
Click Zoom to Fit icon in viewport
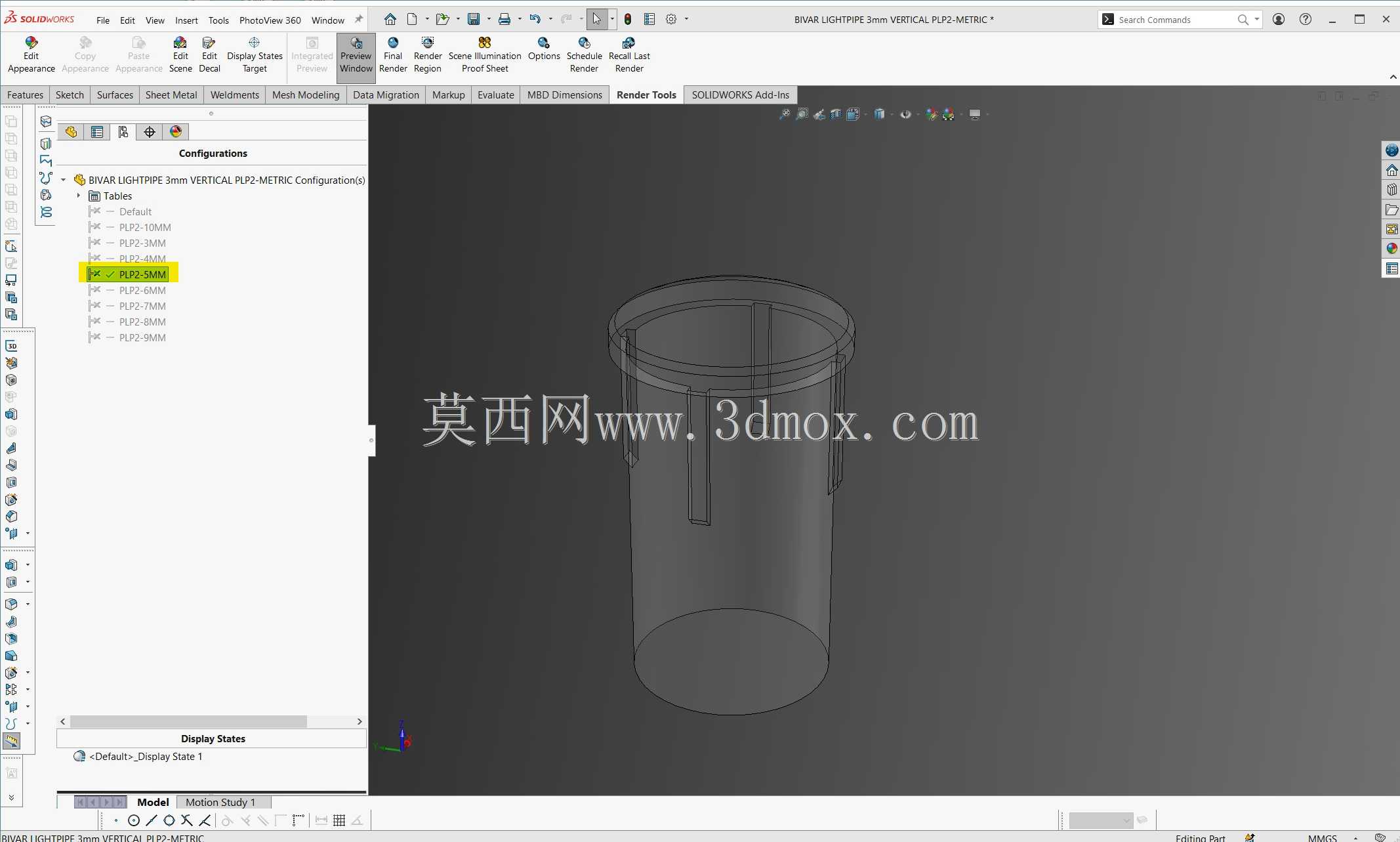pos(785,114)
